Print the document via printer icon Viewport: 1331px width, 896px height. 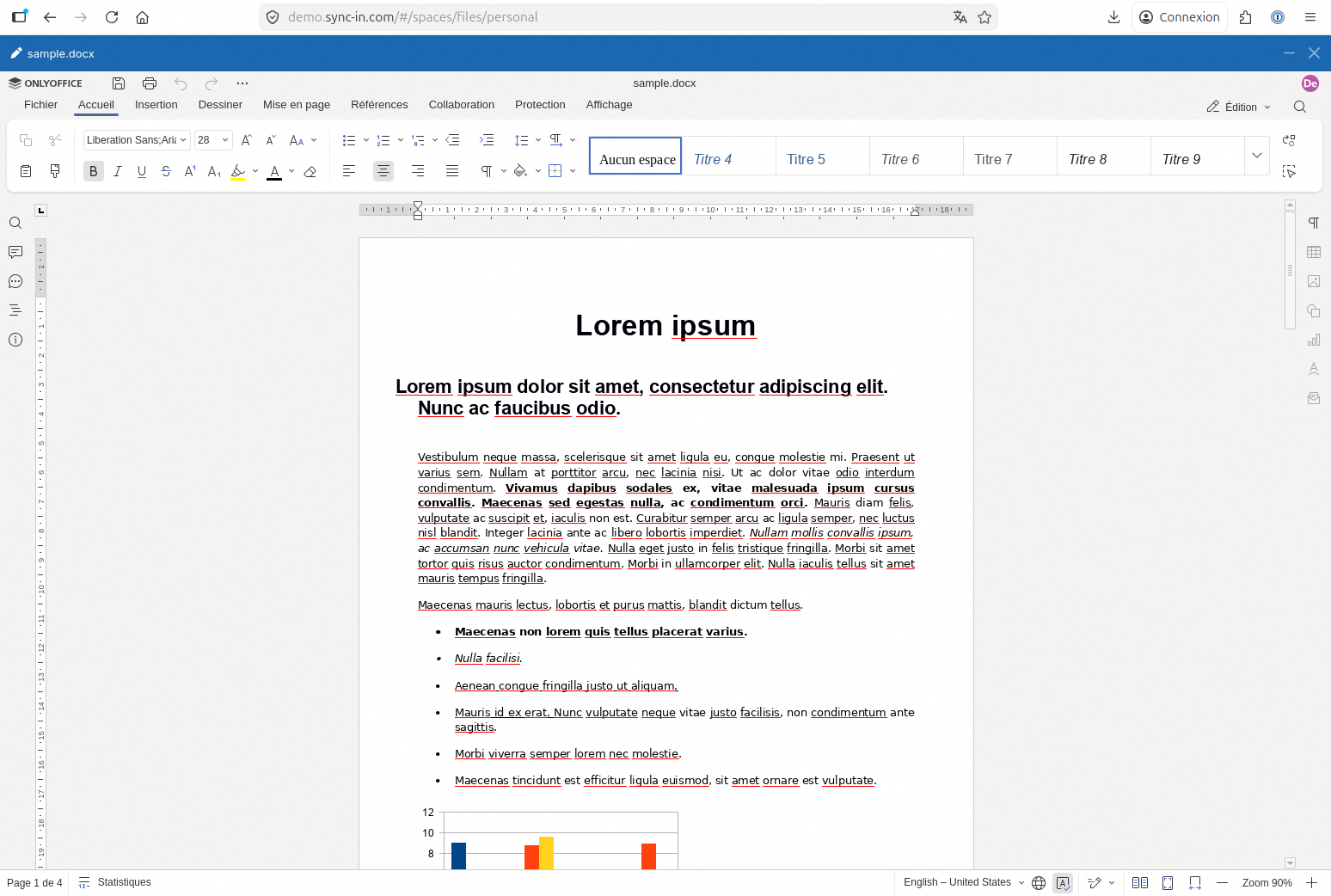(x=150, y=83)
